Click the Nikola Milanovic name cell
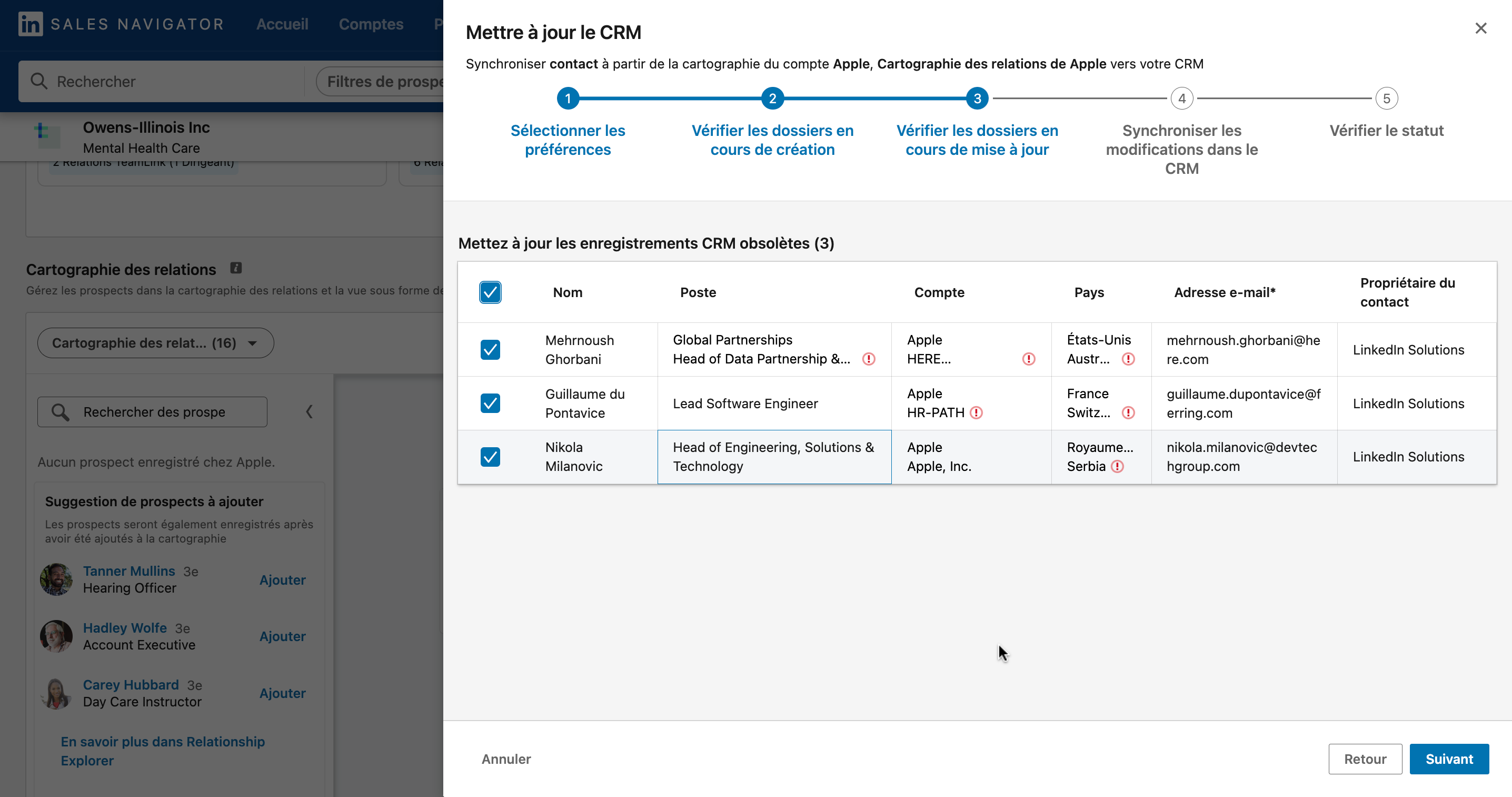 coord(573,457)
